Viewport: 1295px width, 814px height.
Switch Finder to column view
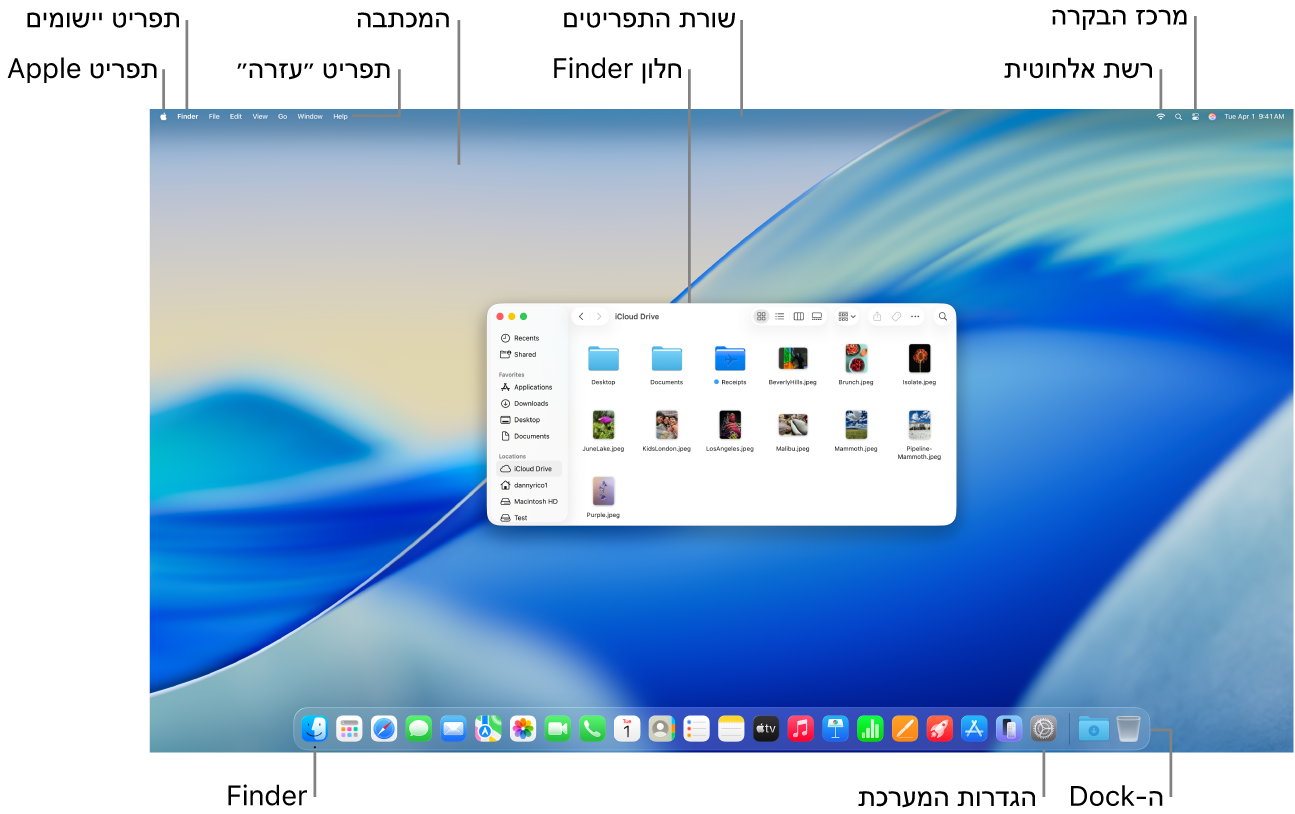pyautogui.click(x=798, y=316)
